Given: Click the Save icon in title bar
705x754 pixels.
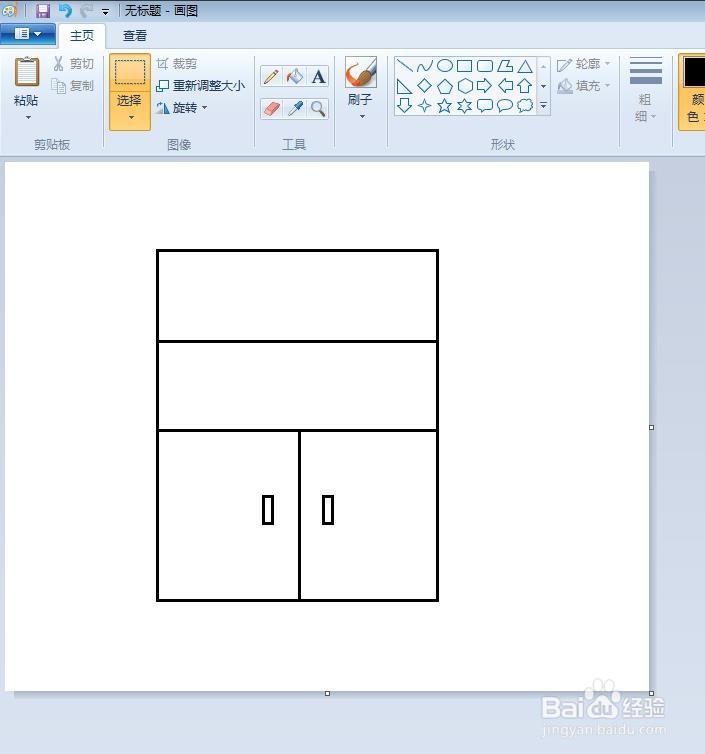Looking at the screenshot, I should pyautogui.click(x=43, y=11).
